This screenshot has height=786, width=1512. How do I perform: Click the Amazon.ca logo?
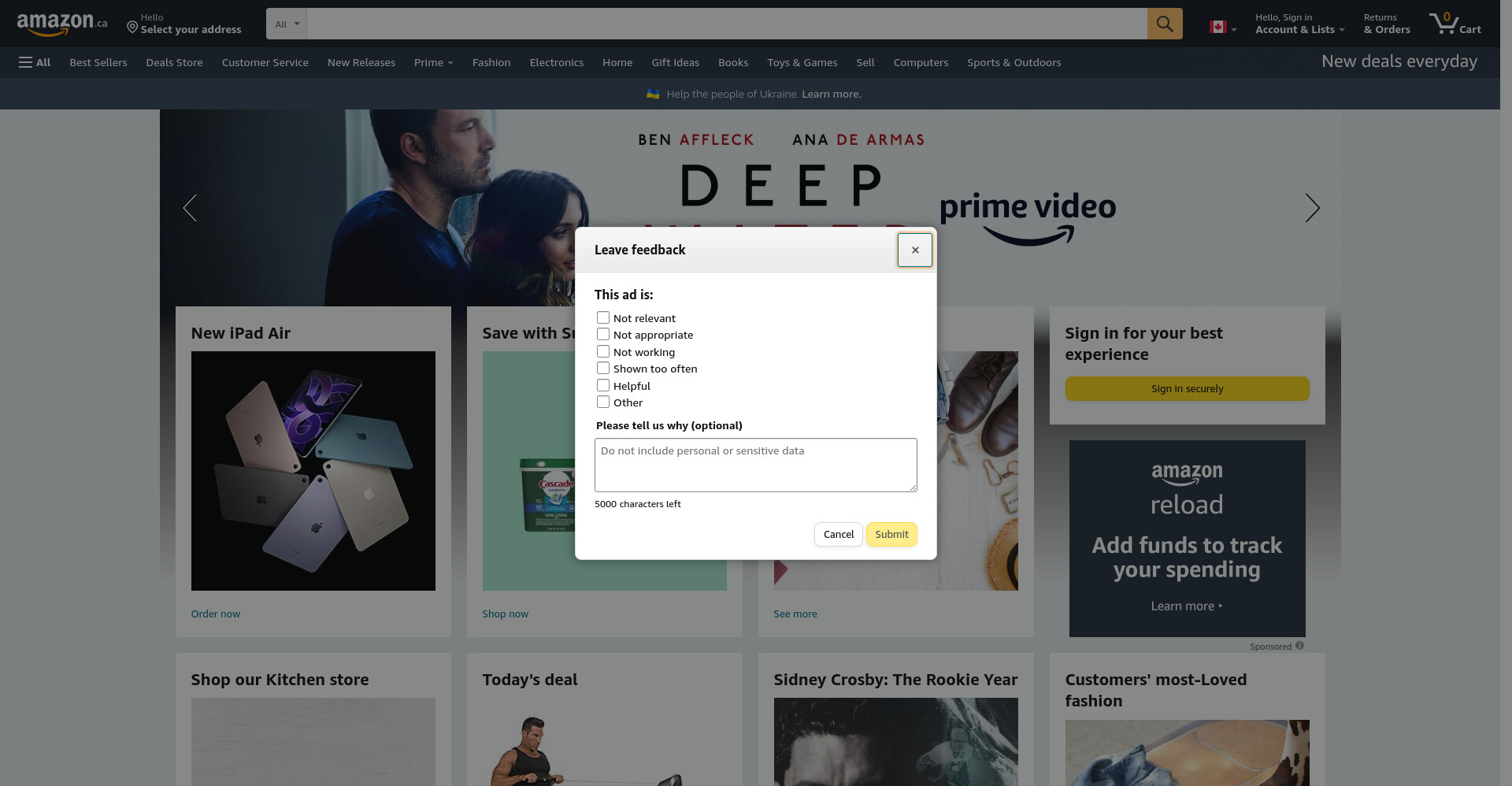point(61,24)
